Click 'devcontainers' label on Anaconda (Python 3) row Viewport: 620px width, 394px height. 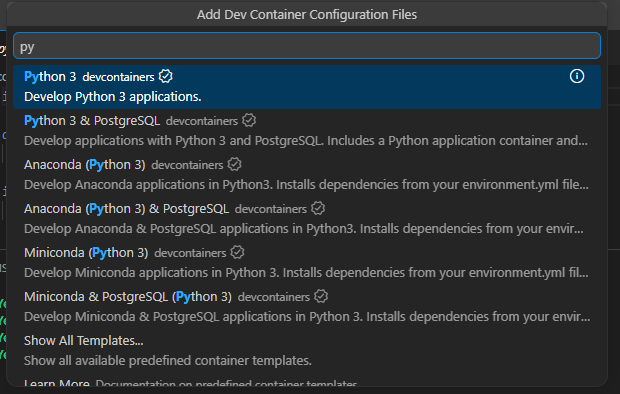[x=187, y=165]
